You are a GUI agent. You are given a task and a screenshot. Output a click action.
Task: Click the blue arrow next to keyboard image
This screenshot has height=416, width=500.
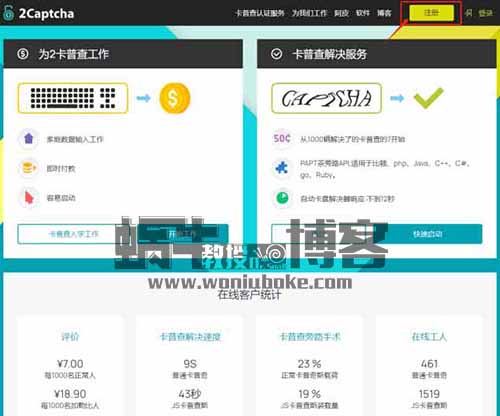click(143, 98)
